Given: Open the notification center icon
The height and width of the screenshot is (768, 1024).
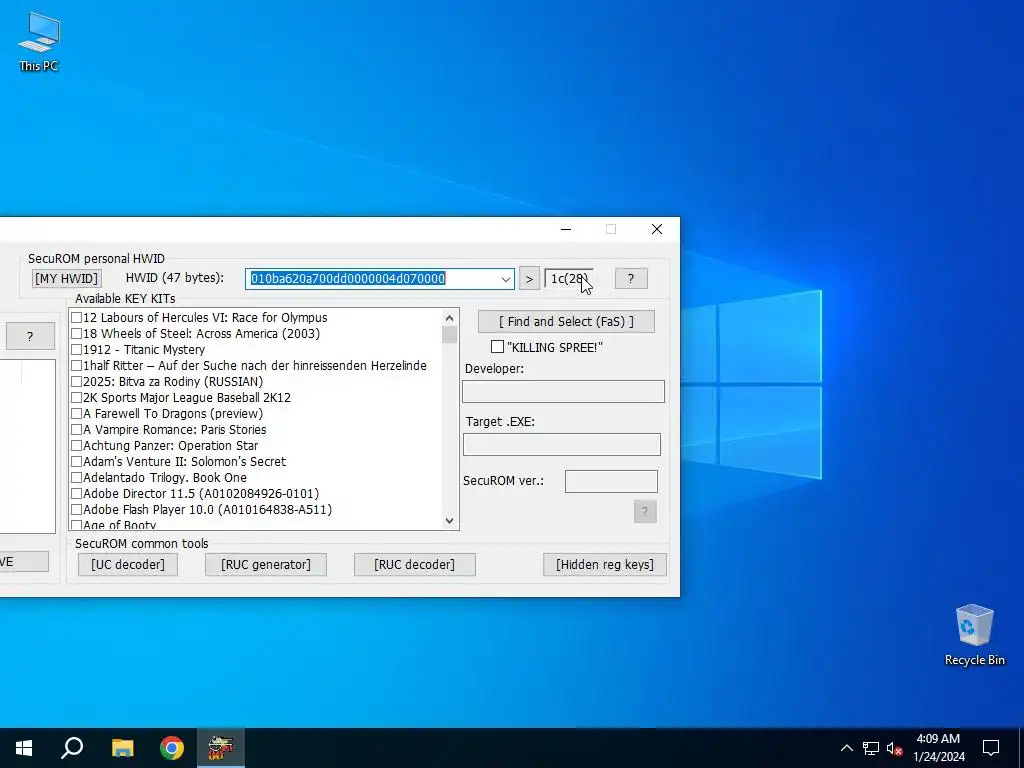Looking at the screenshot, I should tap(991, 748).
